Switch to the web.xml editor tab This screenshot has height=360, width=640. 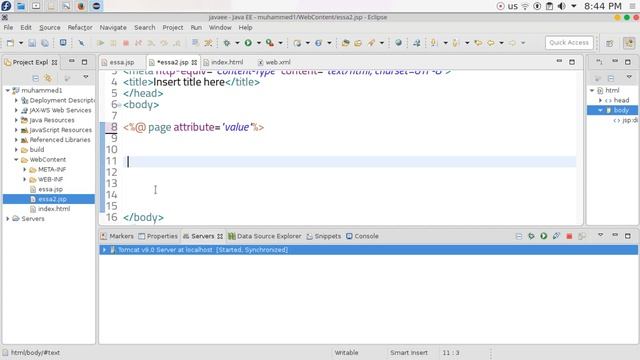pos(278,62)
